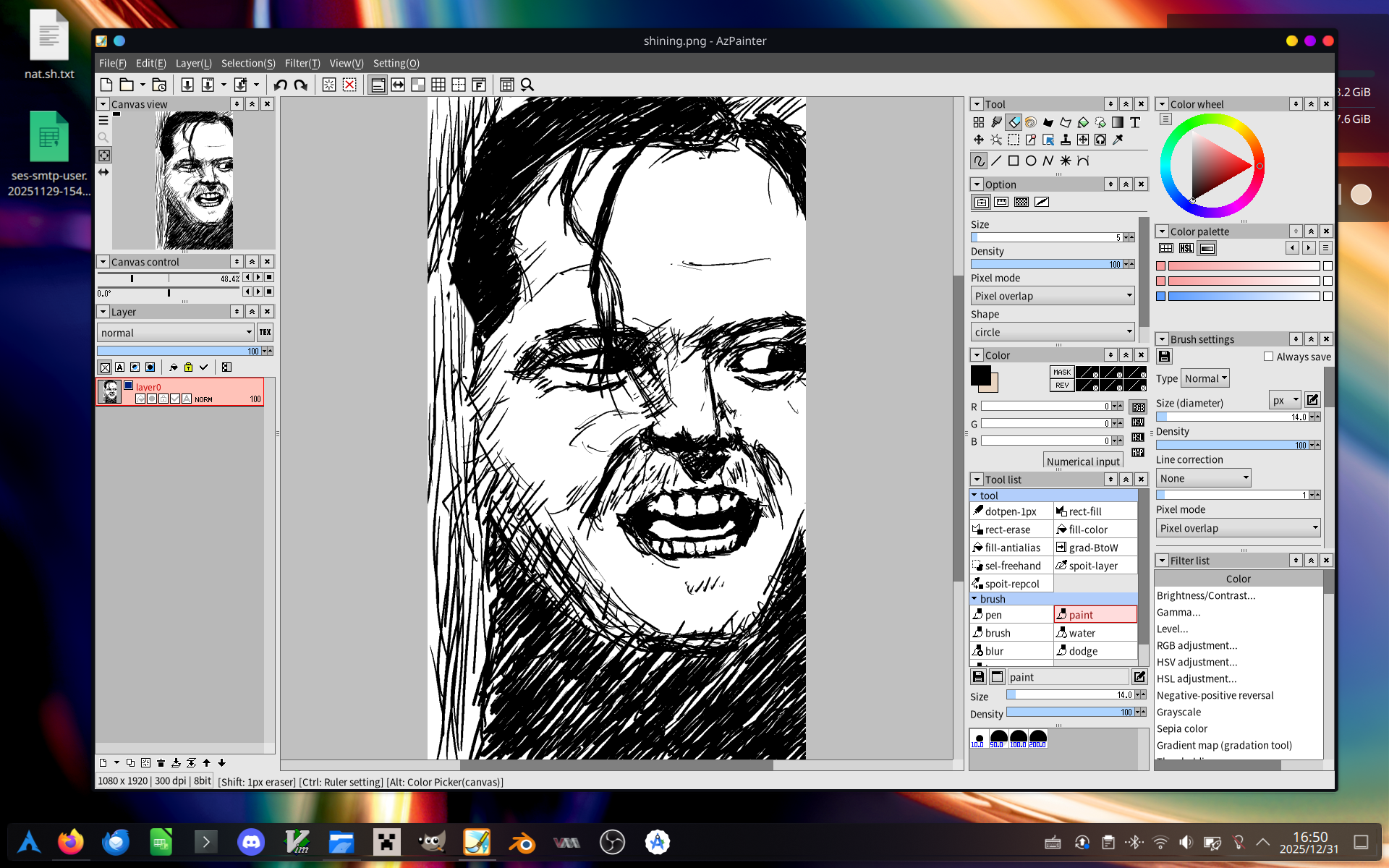The height and width of the screenshot is (868, 1389).
Task: Open the Line correction None dropdown
Action: [1203, 478]
